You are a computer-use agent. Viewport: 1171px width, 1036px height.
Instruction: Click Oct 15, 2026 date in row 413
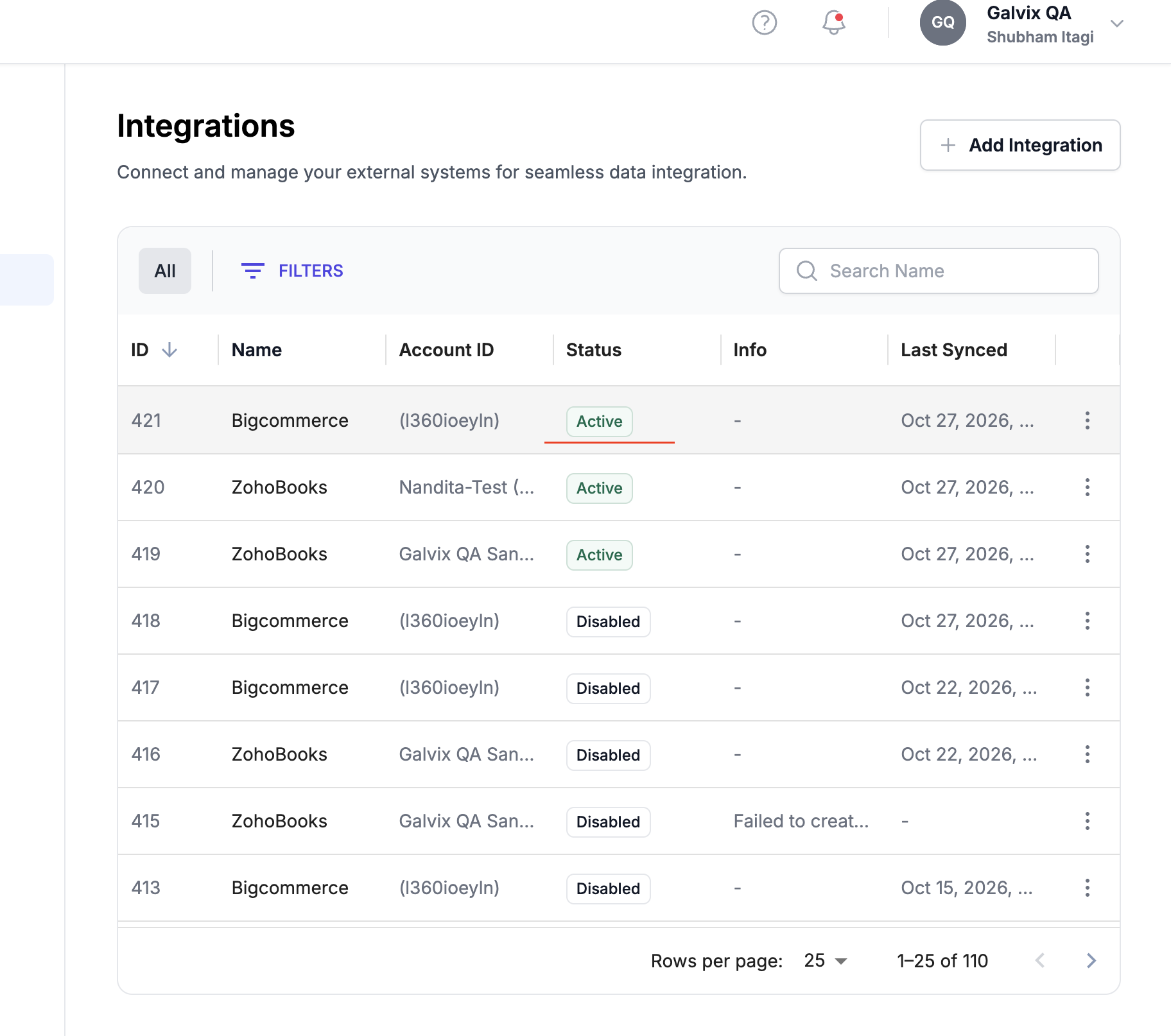[966, 888]
